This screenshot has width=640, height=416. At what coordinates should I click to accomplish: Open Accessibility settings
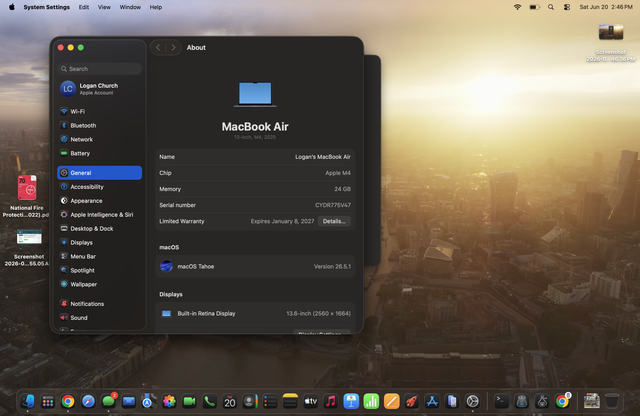pyautogui.click(x=100, y=187)
